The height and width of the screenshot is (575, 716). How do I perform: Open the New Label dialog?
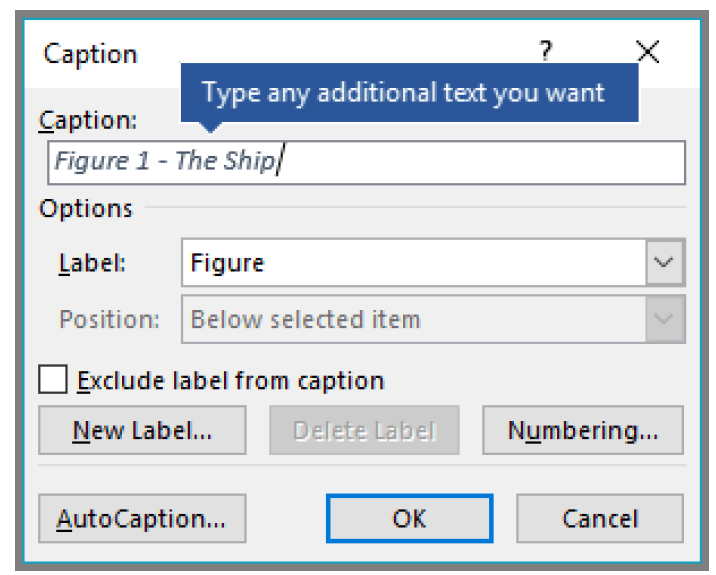click(142, 430)
